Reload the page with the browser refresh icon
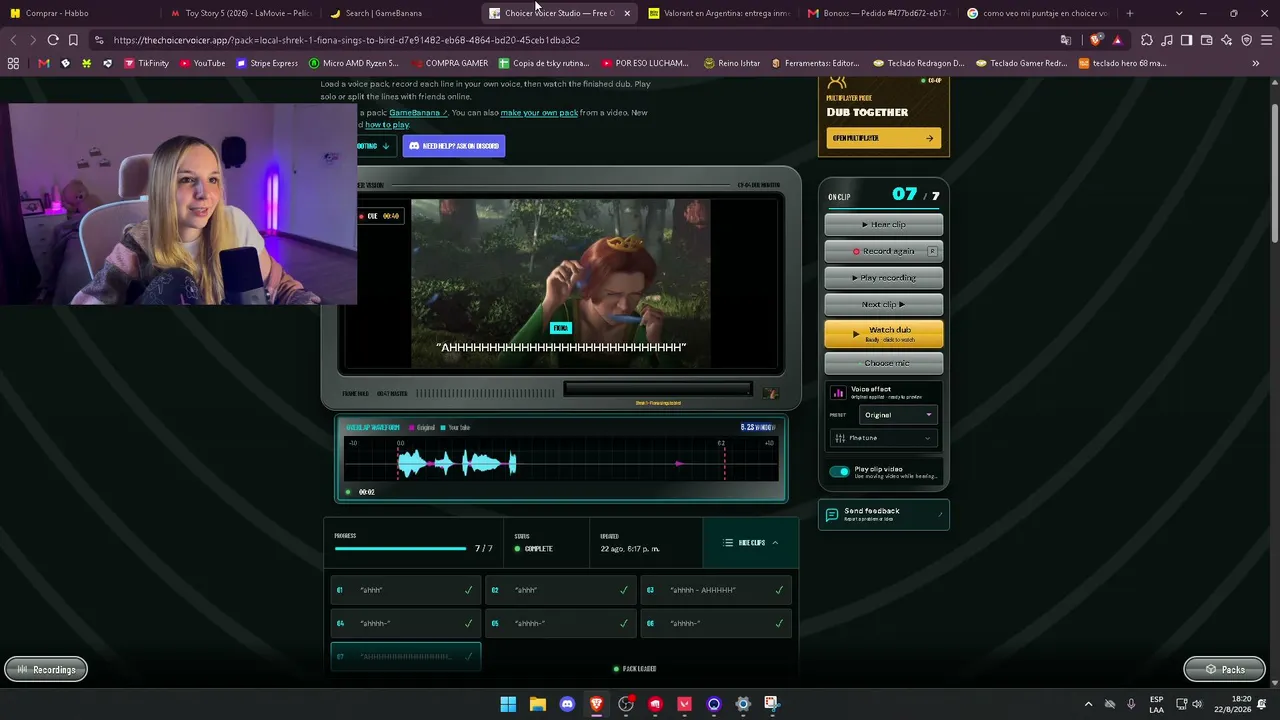This screenshot has height=720, width=1280. pyautogui.click(x=53, y=40)
